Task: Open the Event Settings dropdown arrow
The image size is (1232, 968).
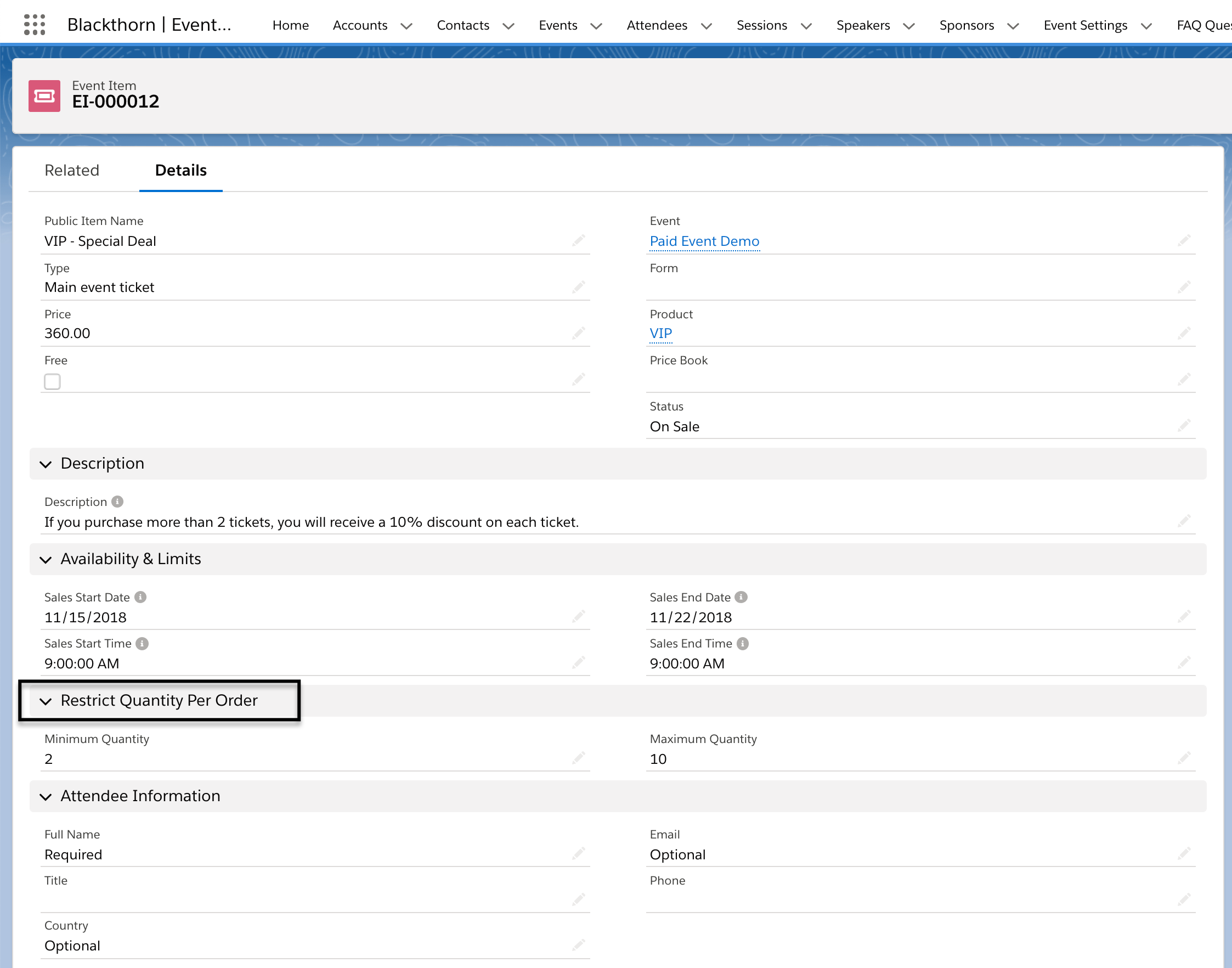Action: [1146, 26]
